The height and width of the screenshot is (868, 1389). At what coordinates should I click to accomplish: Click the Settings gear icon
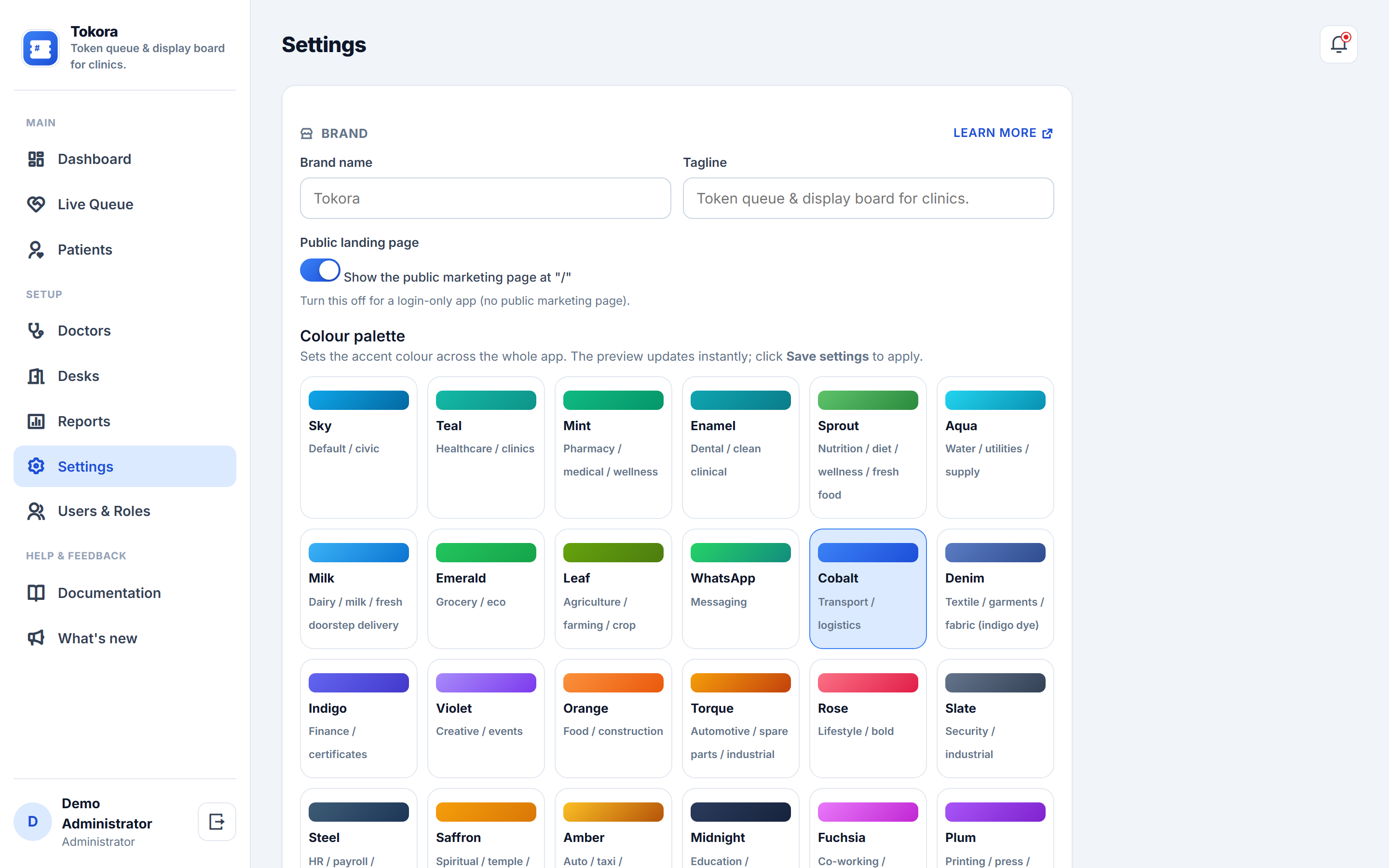pos(36,466)
